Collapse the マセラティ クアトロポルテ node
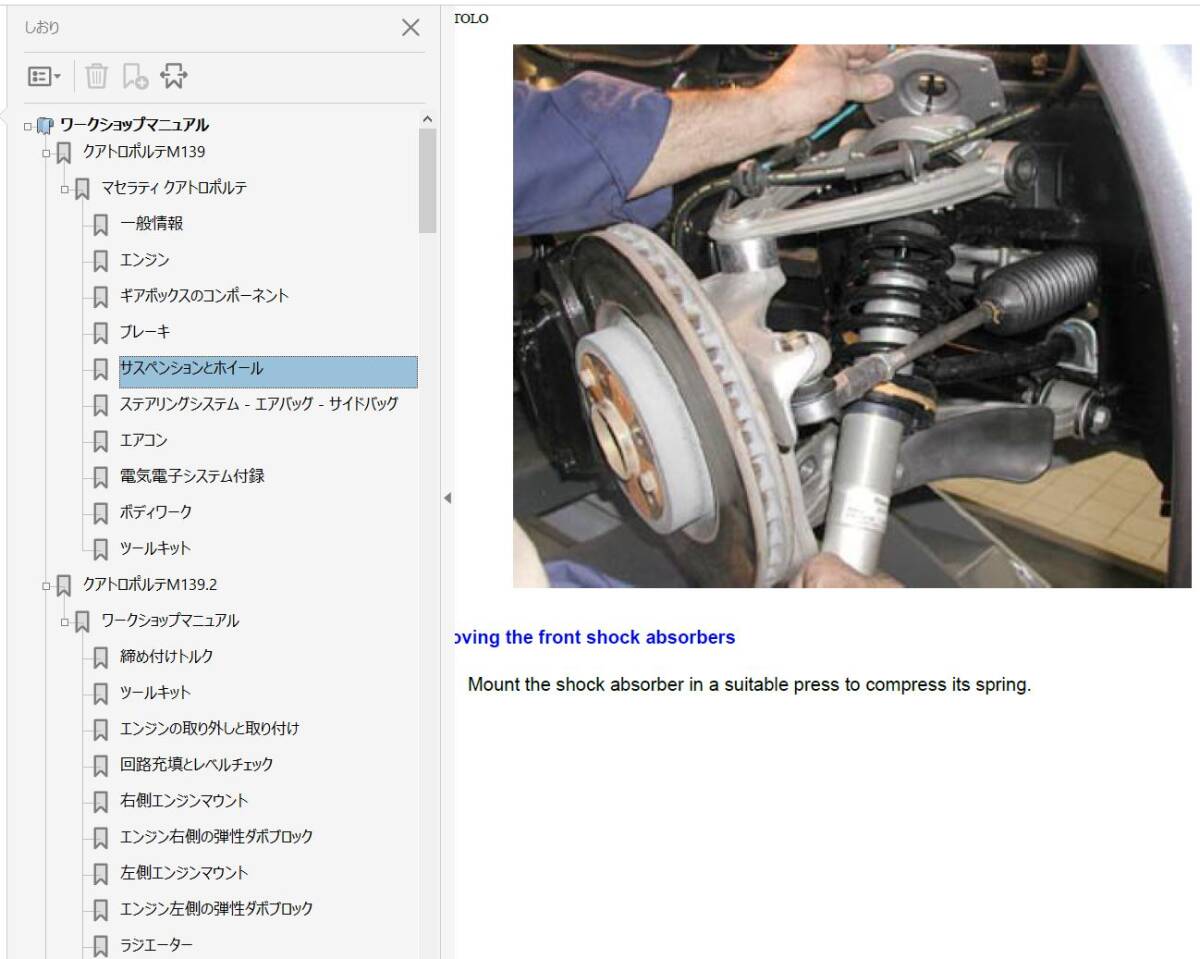1200x959 pixels. [64, 189]
